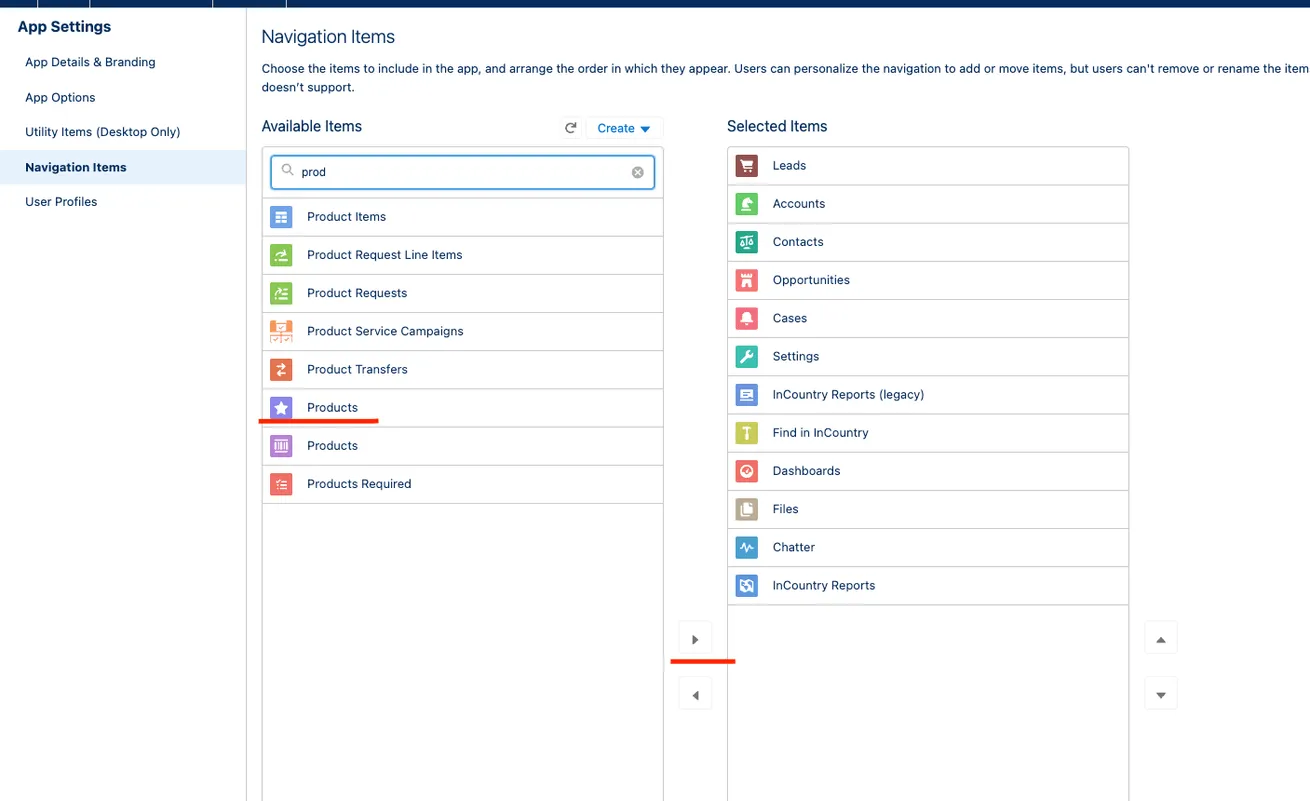Click the Leads cart icon

tap(747, 166)
